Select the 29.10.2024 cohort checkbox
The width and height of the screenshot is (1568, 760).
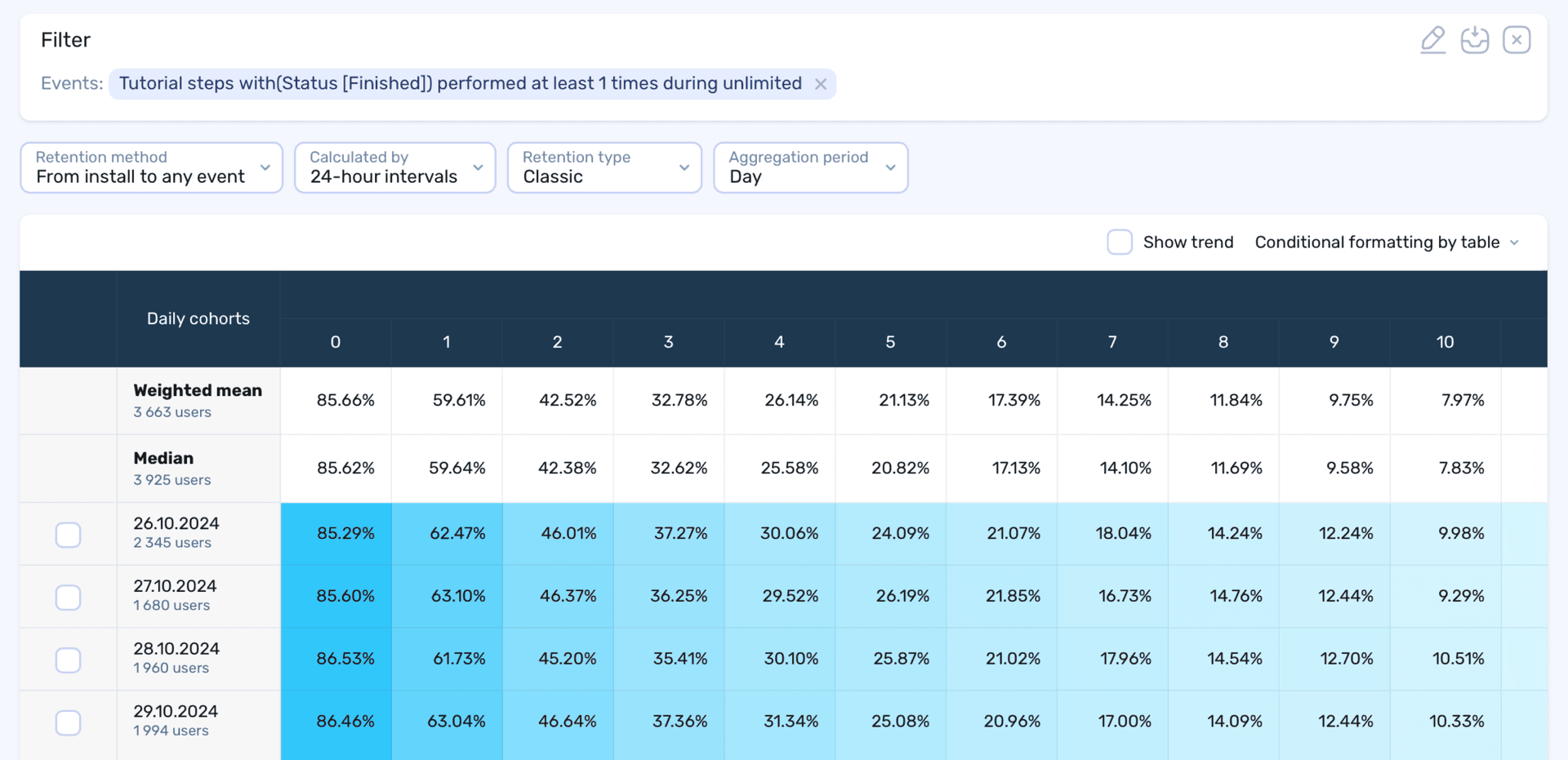(x=68, y=722)
